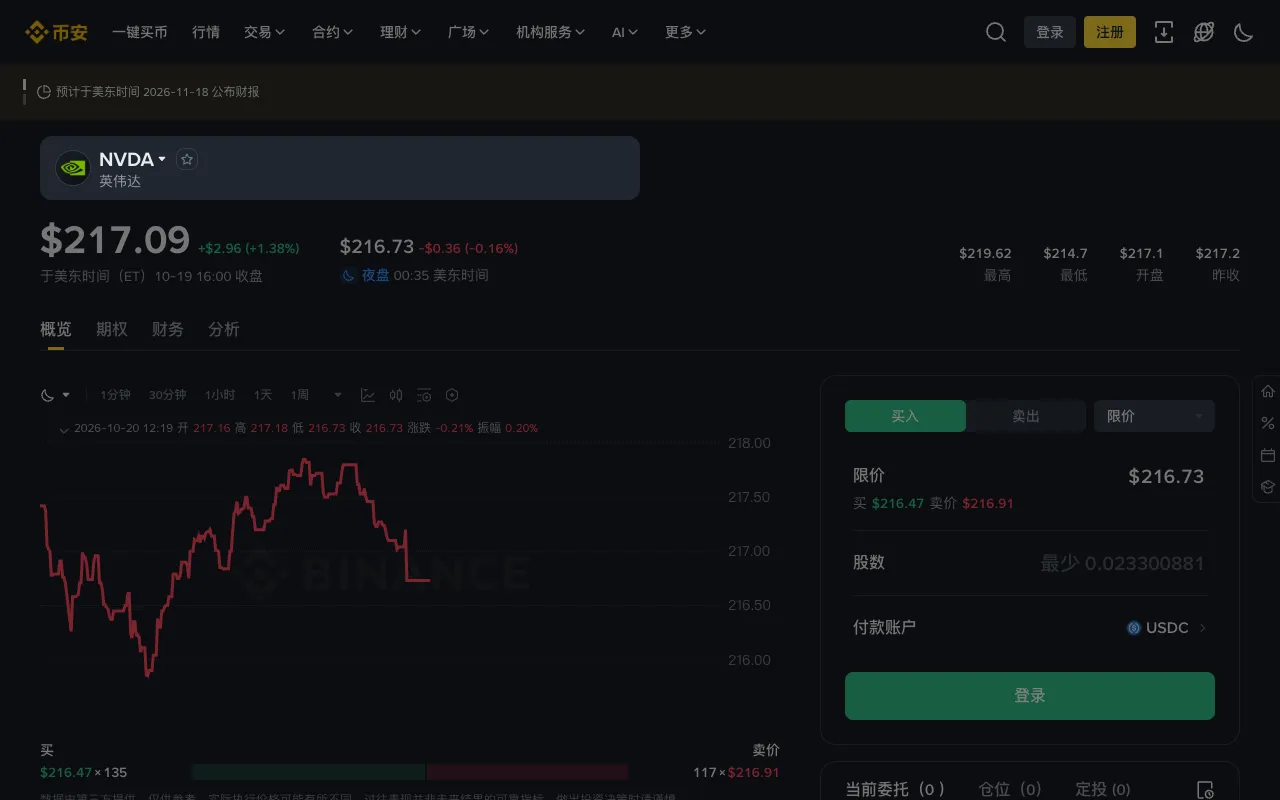Switch to the 分析 tab

(x=224, y=329)
